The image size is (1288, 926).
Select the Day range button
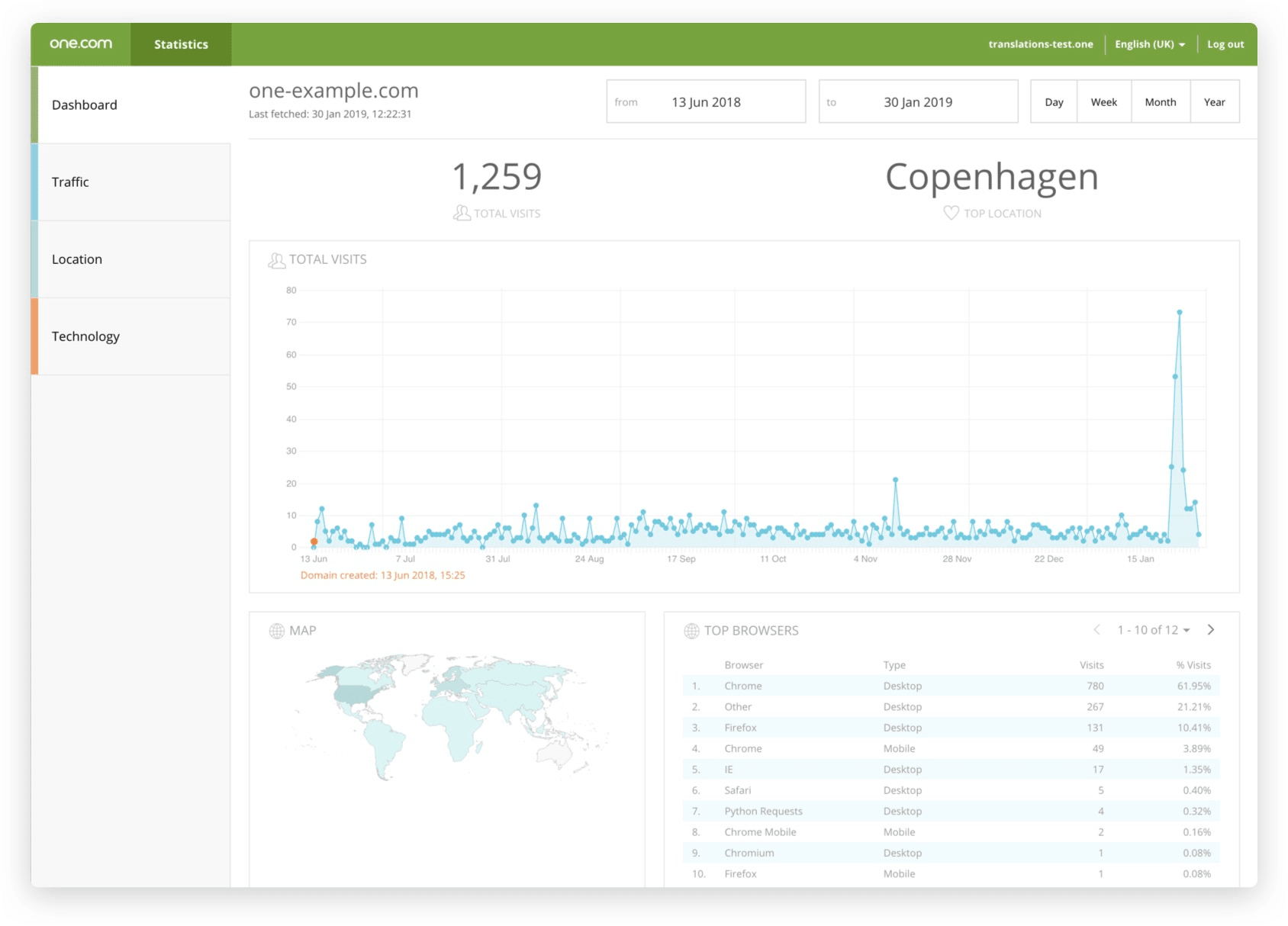click(1054, 101)
